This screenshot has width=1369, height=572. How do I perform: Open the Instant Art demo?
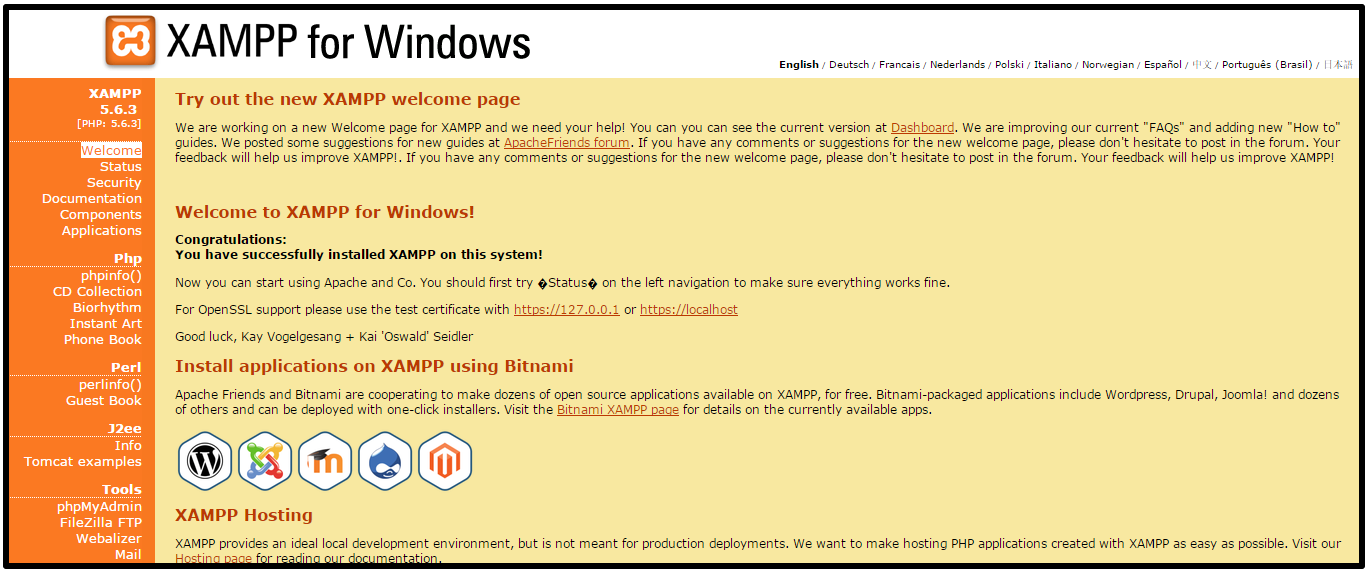click(x=106, y=324)
